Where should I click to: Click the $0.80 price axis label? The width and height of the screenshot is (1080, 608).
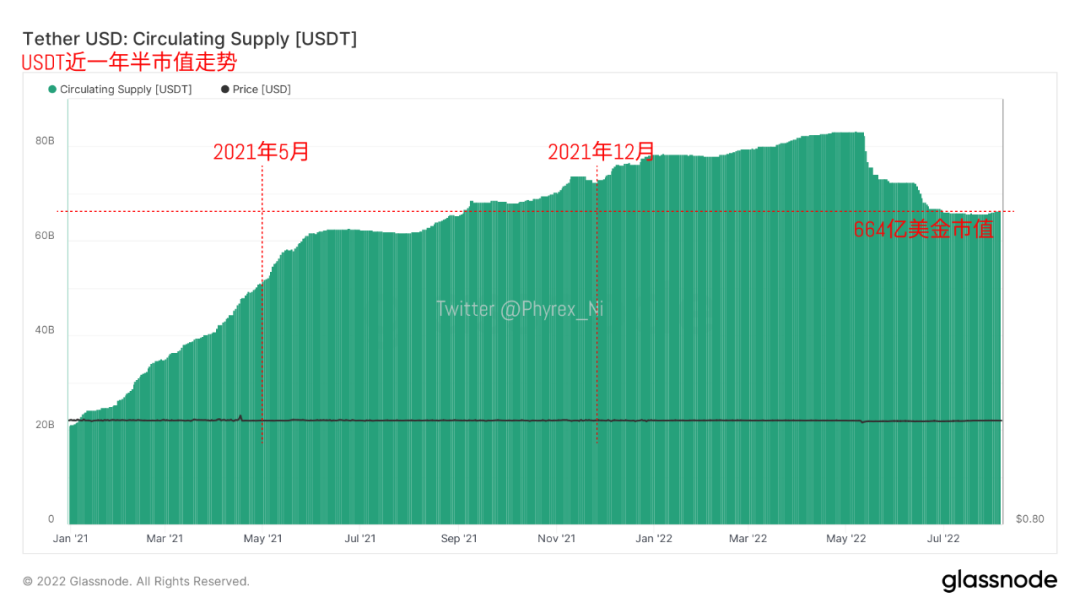[x=1030, y=519]
